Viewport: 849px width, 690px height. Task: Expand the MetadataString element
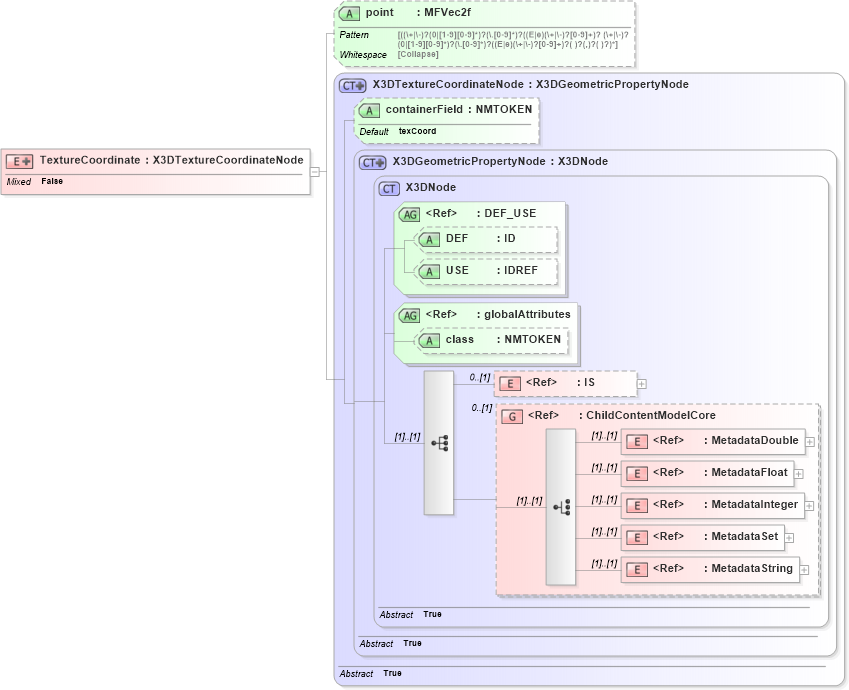point(804,570)
